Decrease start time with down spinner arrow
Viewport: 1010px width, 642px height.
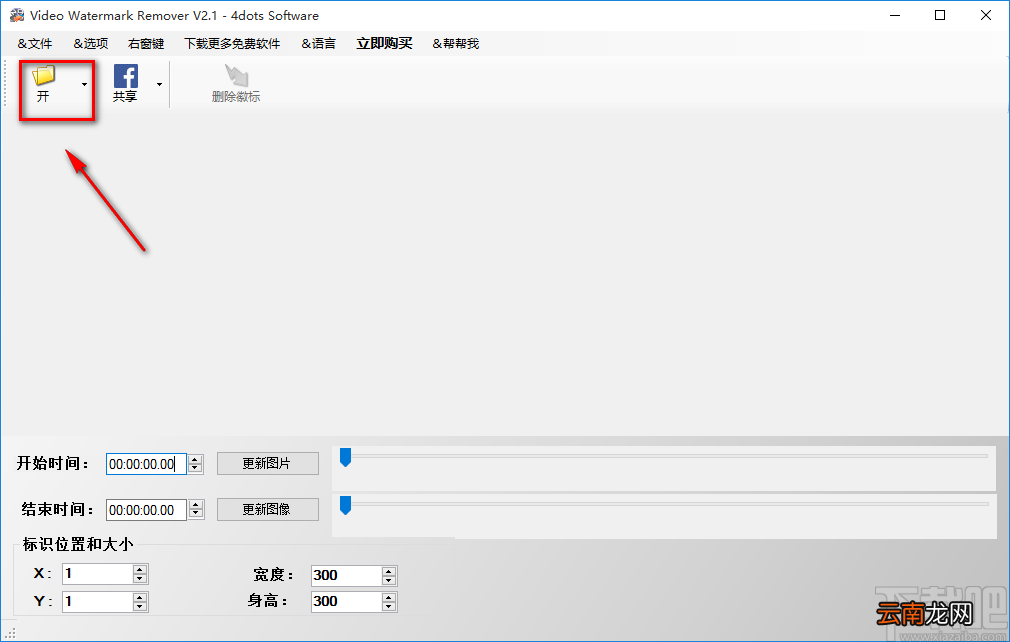point(196,469)
